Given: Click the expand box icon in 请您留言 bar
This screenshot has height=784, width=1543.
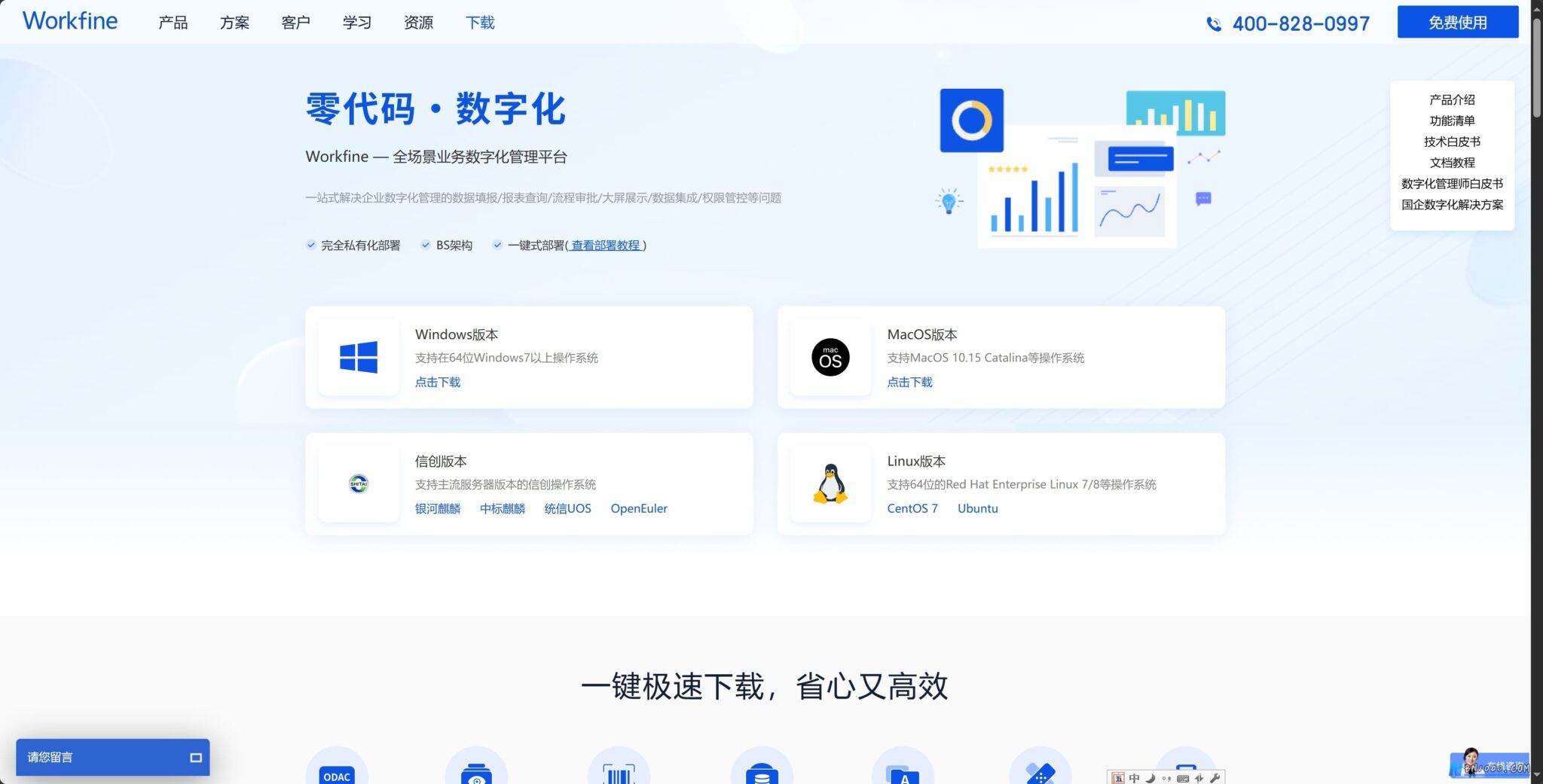Looking at the screenshot, I should coord(196,758).
